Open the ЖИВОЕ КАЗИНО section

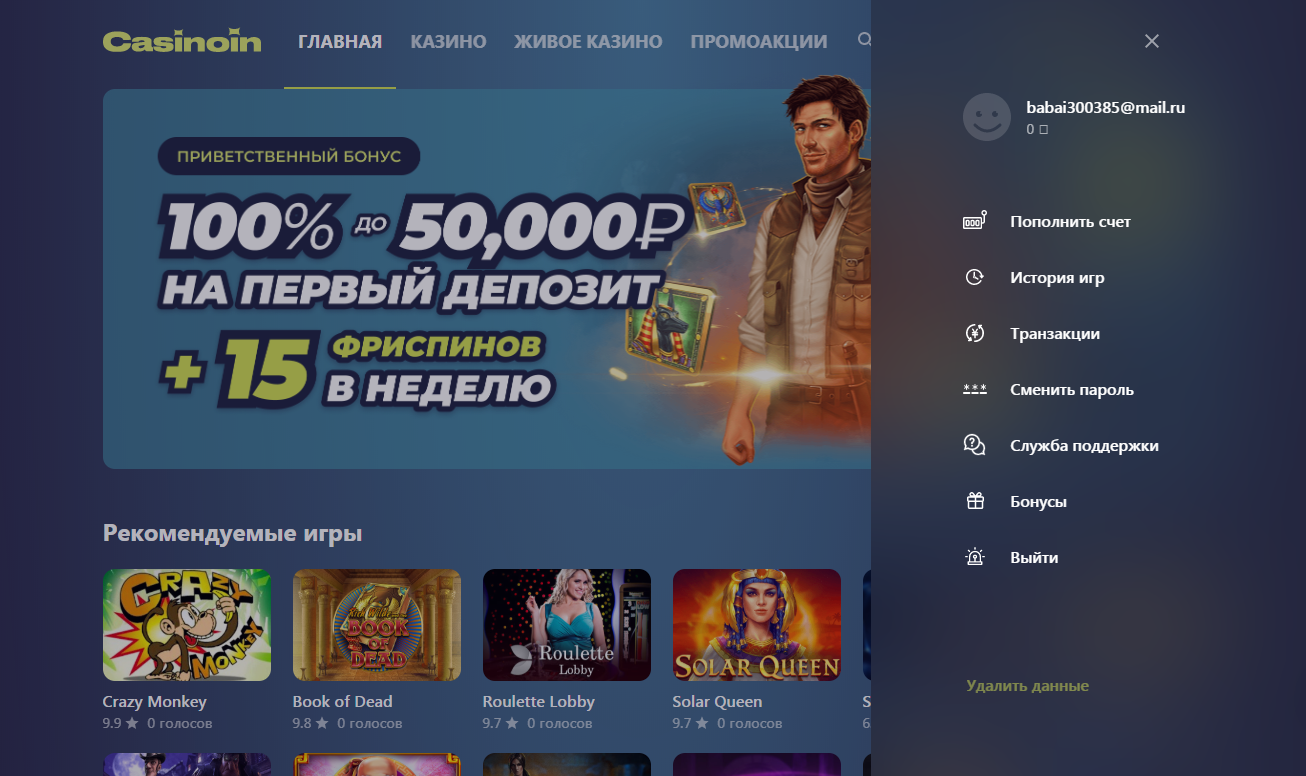tap(588, 42)
